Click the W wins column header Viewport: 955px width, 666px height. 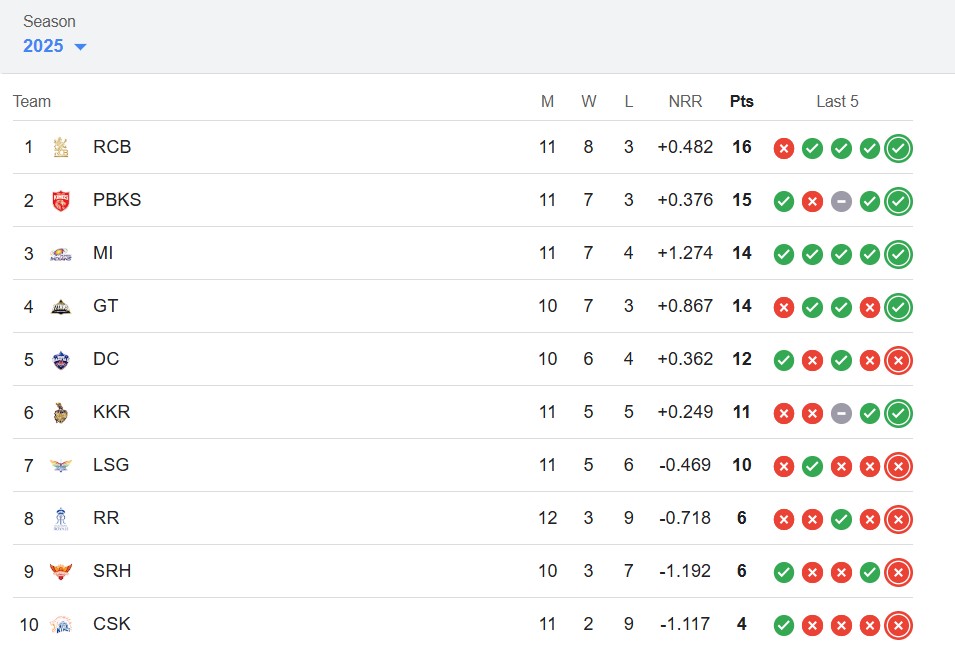[x=588, y=101]
